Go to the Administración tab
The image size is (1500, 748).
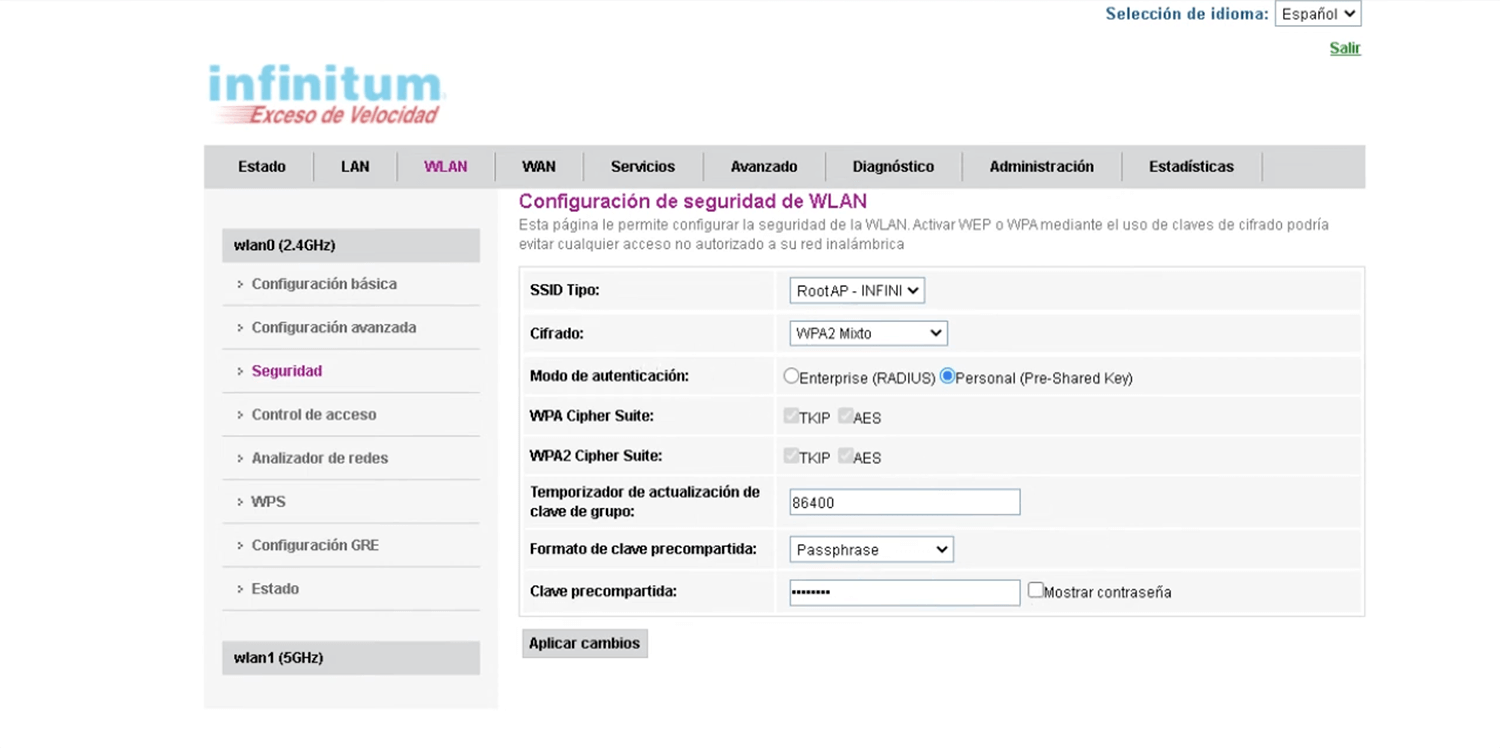pyautogui.click(x=1041, y=167)
